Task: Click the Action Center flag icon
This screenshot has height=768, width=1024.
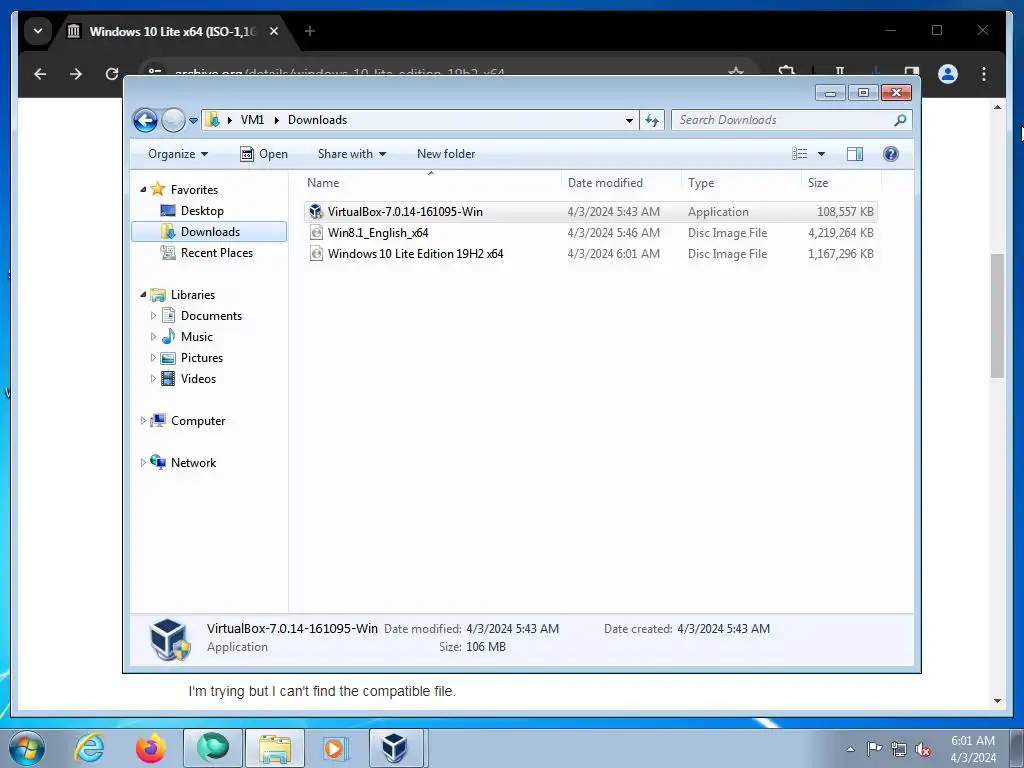Action: pyautogui.click(x=874, y=749)
